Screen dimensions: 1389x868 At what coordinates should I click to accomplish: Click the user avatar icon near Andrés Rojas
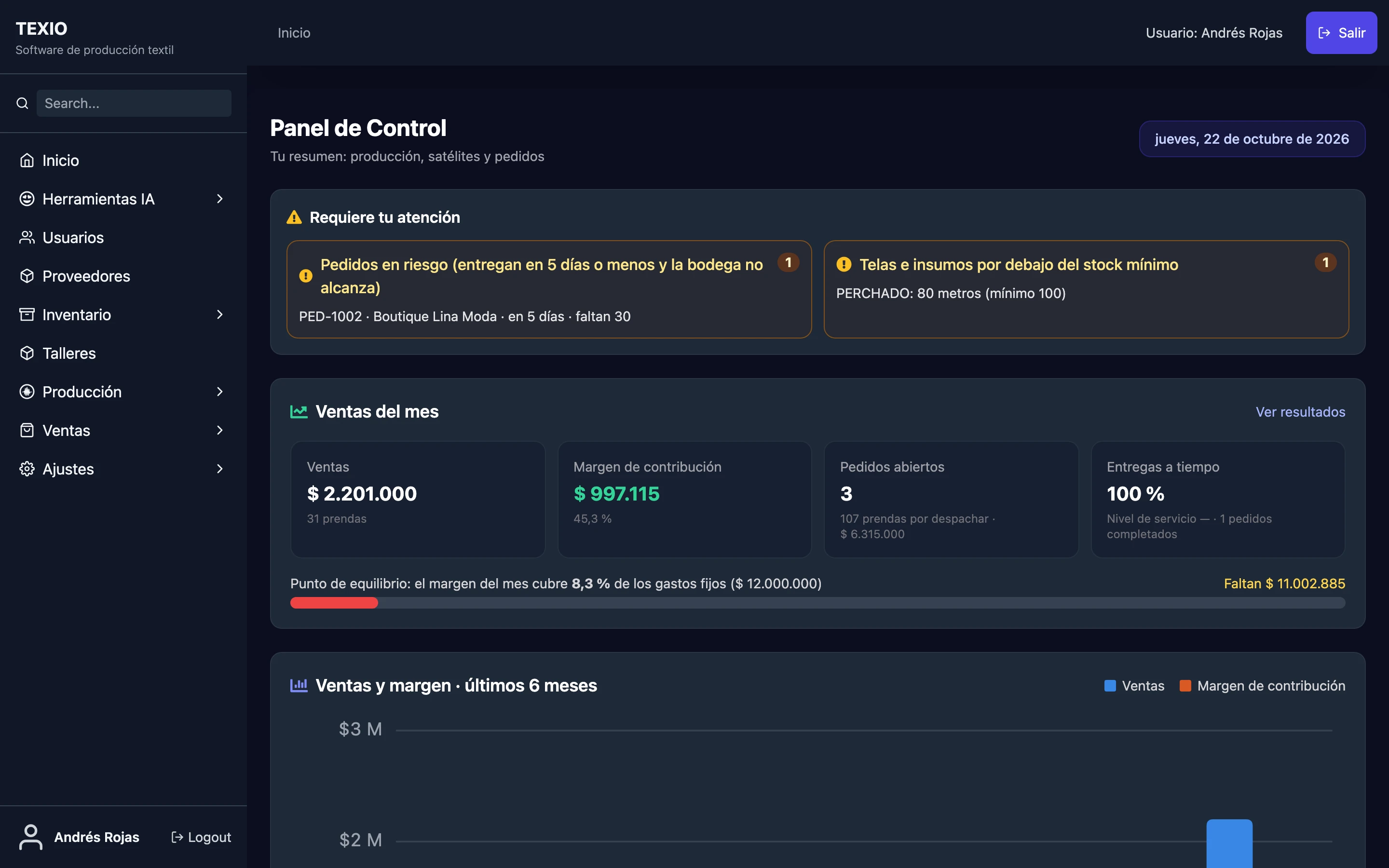pyautogui.click(x=31, y=837)
